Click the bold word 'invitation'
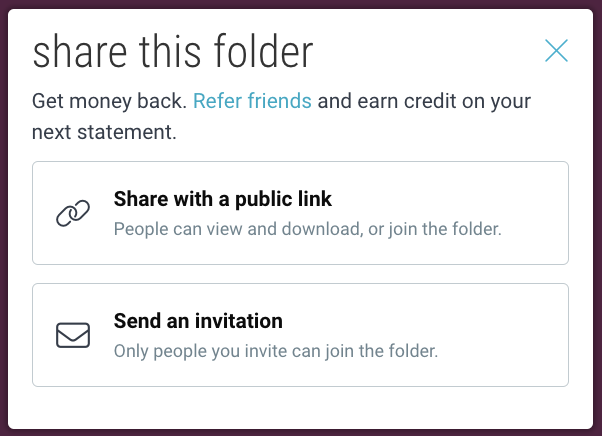602x436 pixels. pyautogui.click(x=239, y=321)
